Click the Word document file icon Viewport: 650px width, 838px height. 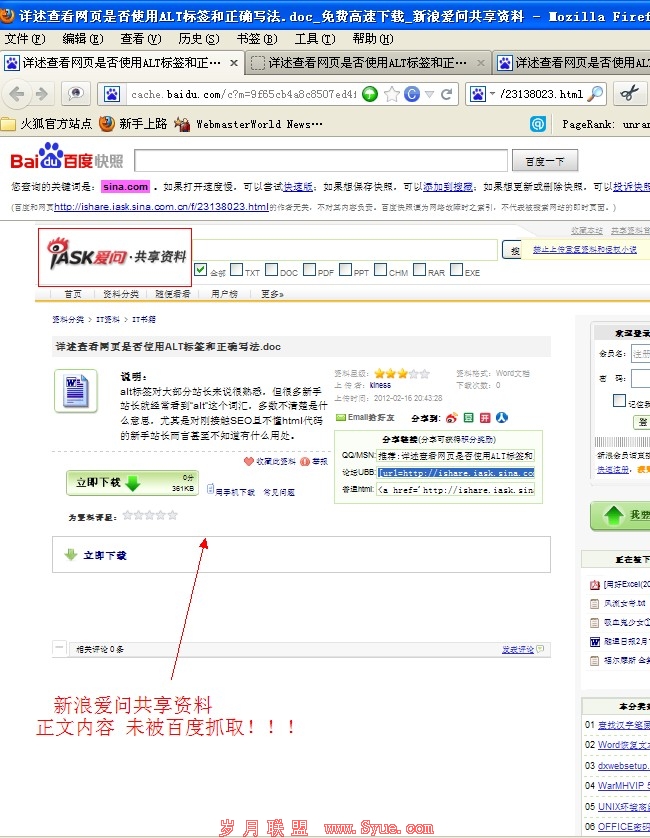75,390
